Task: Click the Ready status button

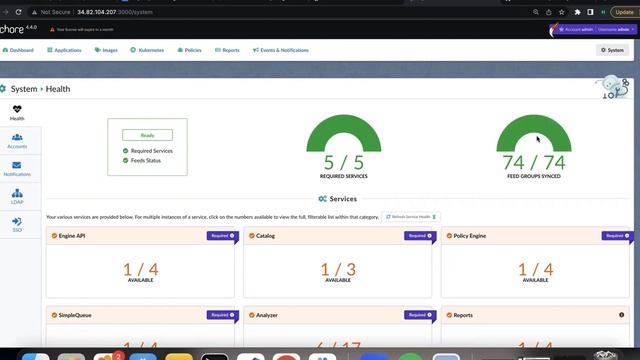Action: [147, 135]
